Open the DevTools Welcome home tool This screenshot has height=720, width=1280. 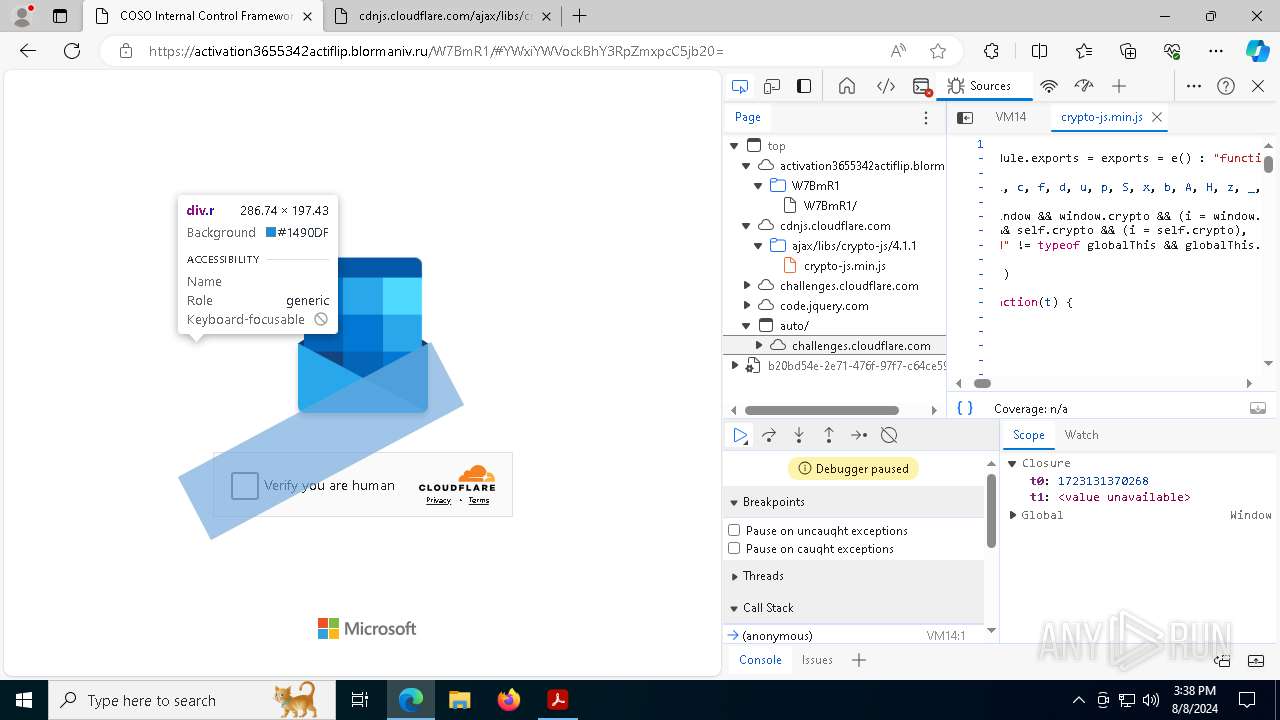(847, 86)
